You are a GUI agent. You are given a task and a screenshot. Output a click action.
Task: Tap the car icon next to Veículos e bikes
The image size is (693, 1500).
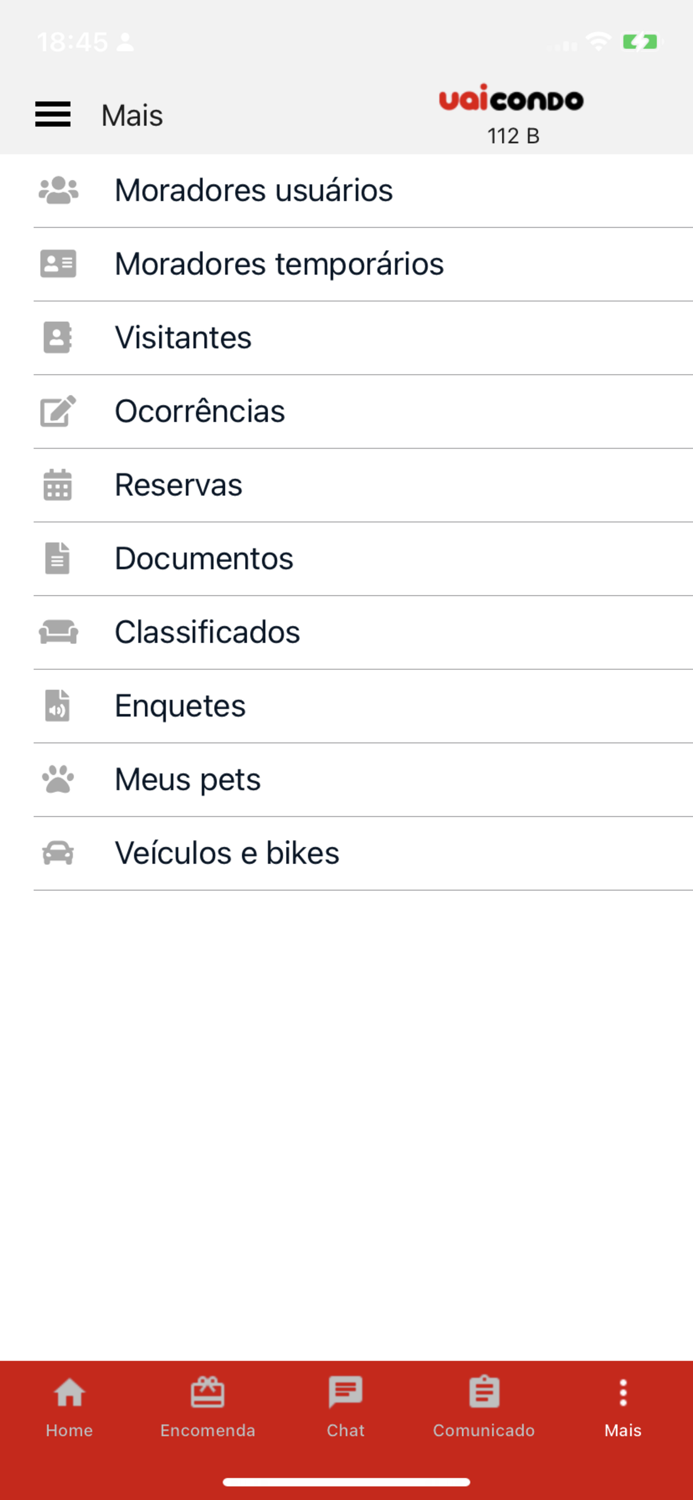[x=57, y=853]
